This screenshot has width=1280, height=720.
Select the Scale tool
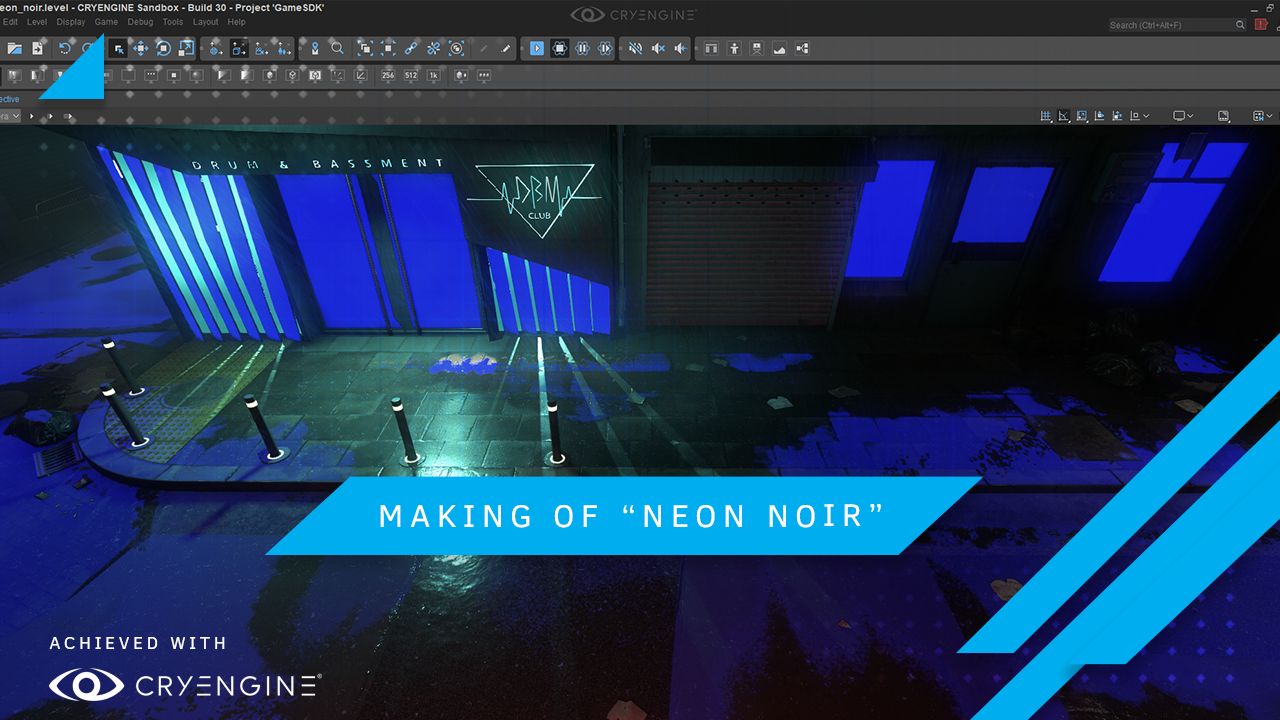point(187,48)
